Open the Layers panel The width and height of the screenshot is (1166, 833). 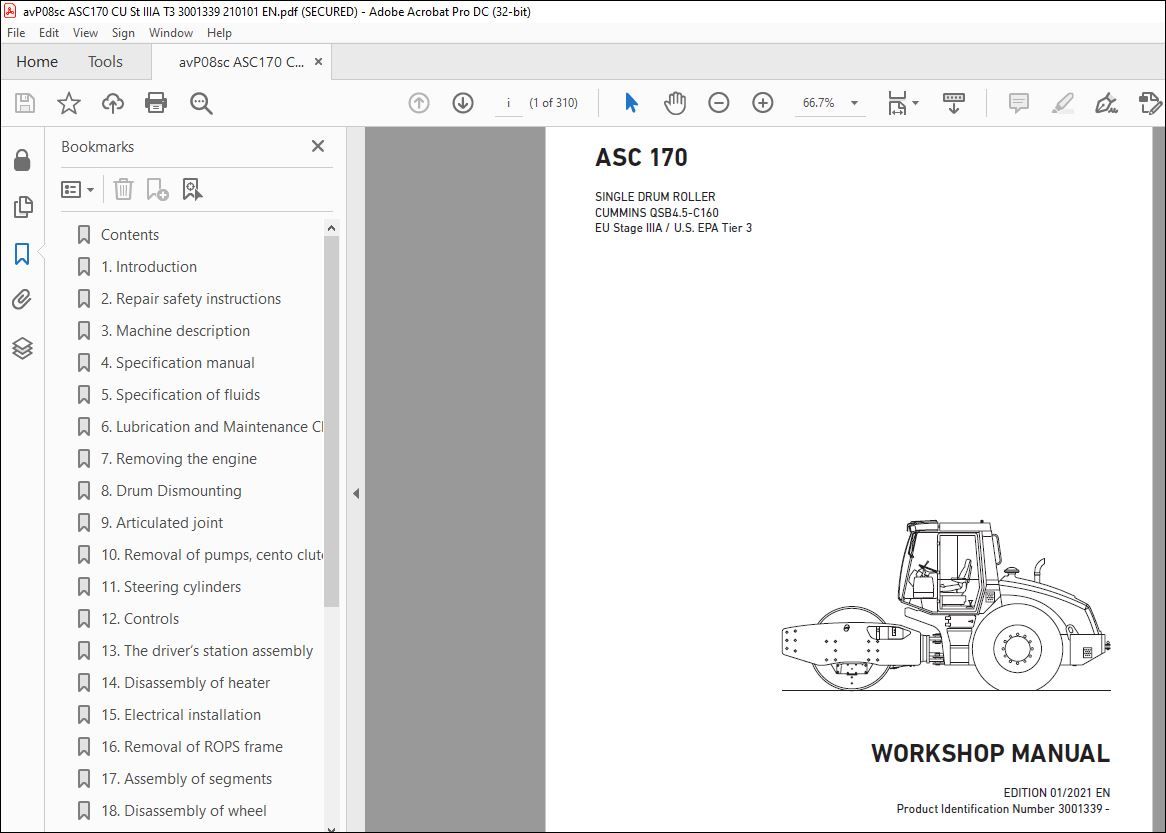click(22, 347)
